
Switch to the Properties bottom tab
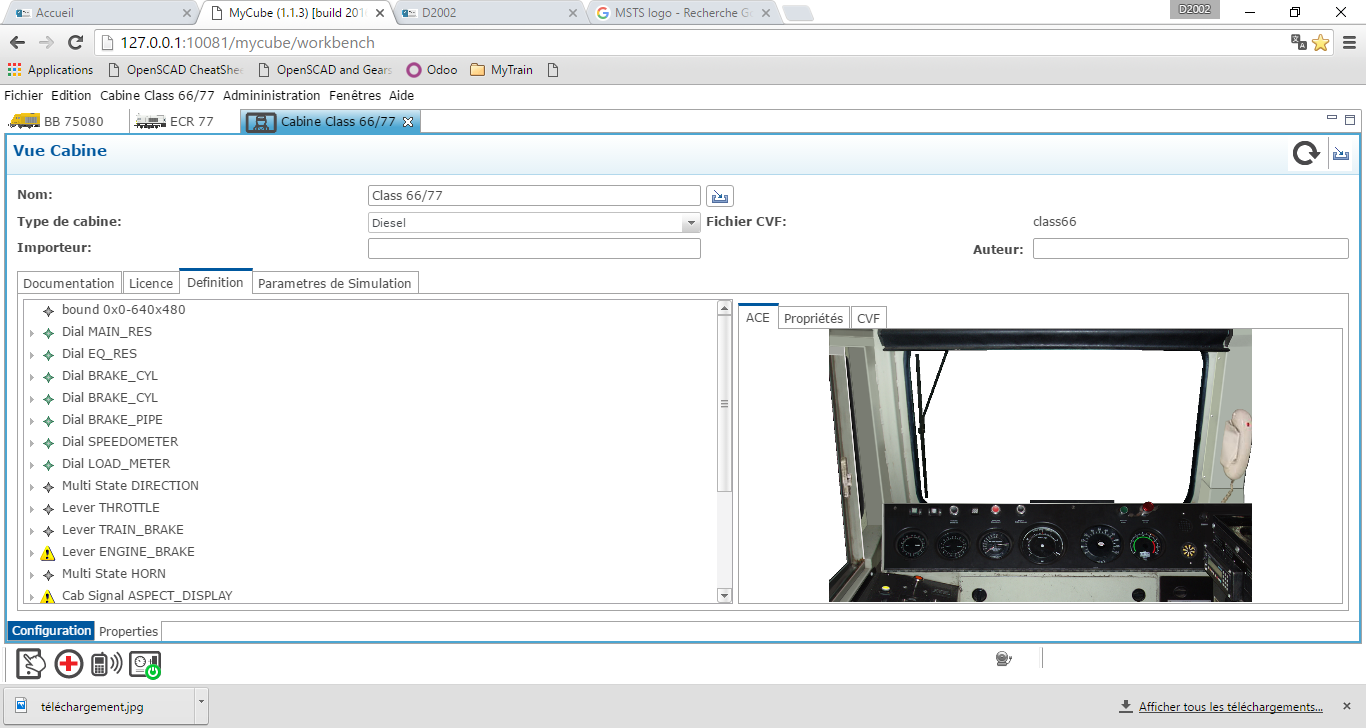pos(129,631)
